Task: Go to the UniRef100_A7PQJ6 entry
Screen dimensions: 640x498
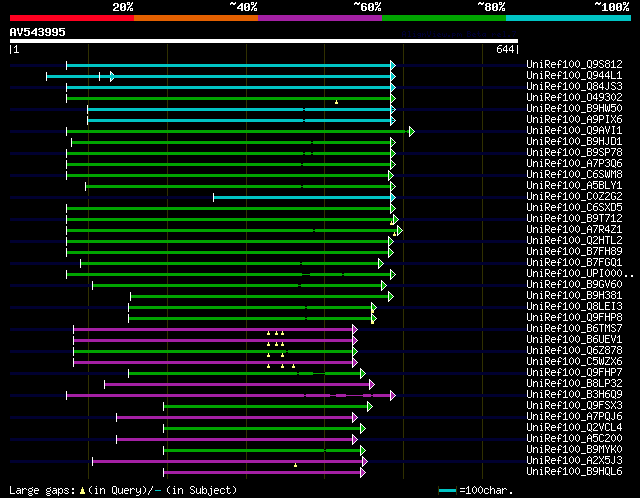Action: tap(574, 417)
